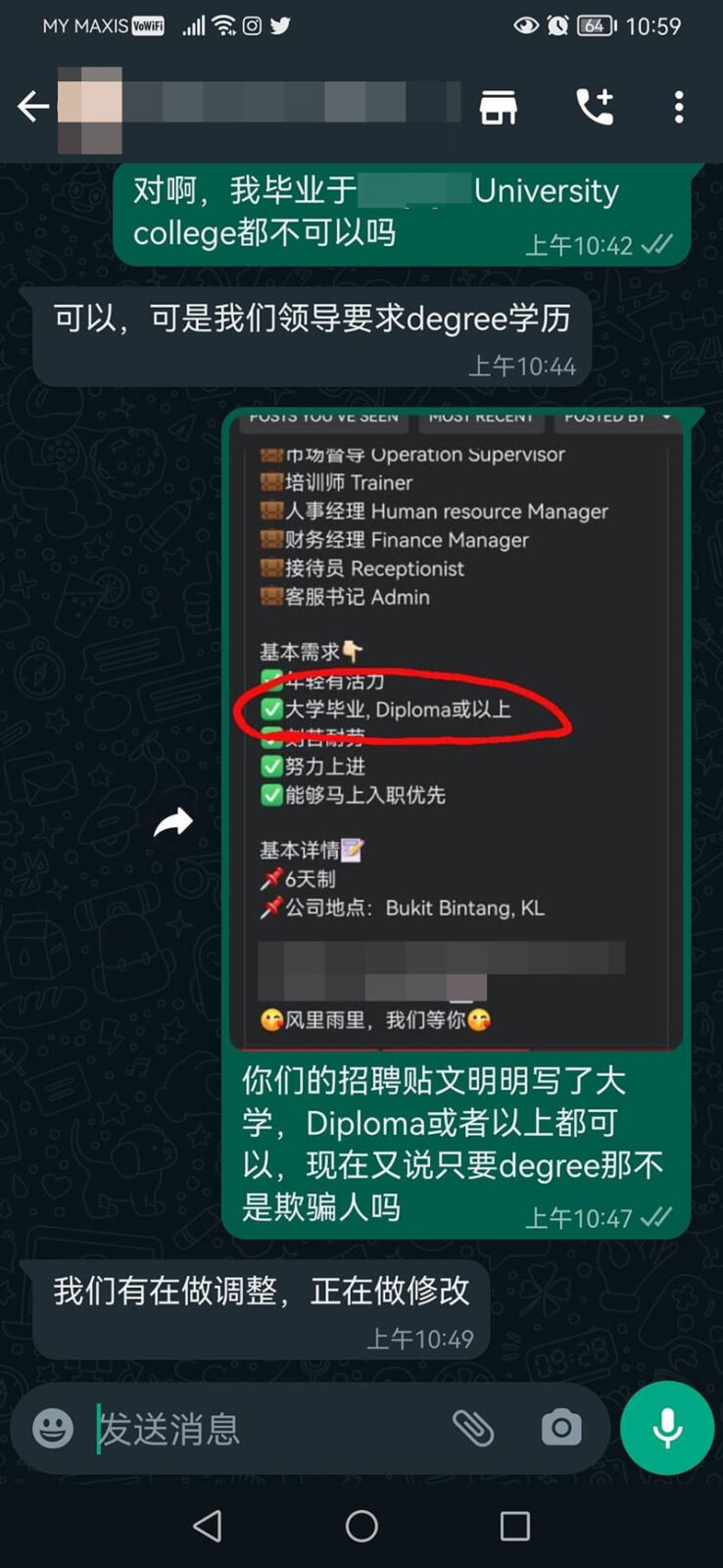Tap the microphone voice message button
Screen dimensions: 723x1568
tap(667, 1428)
